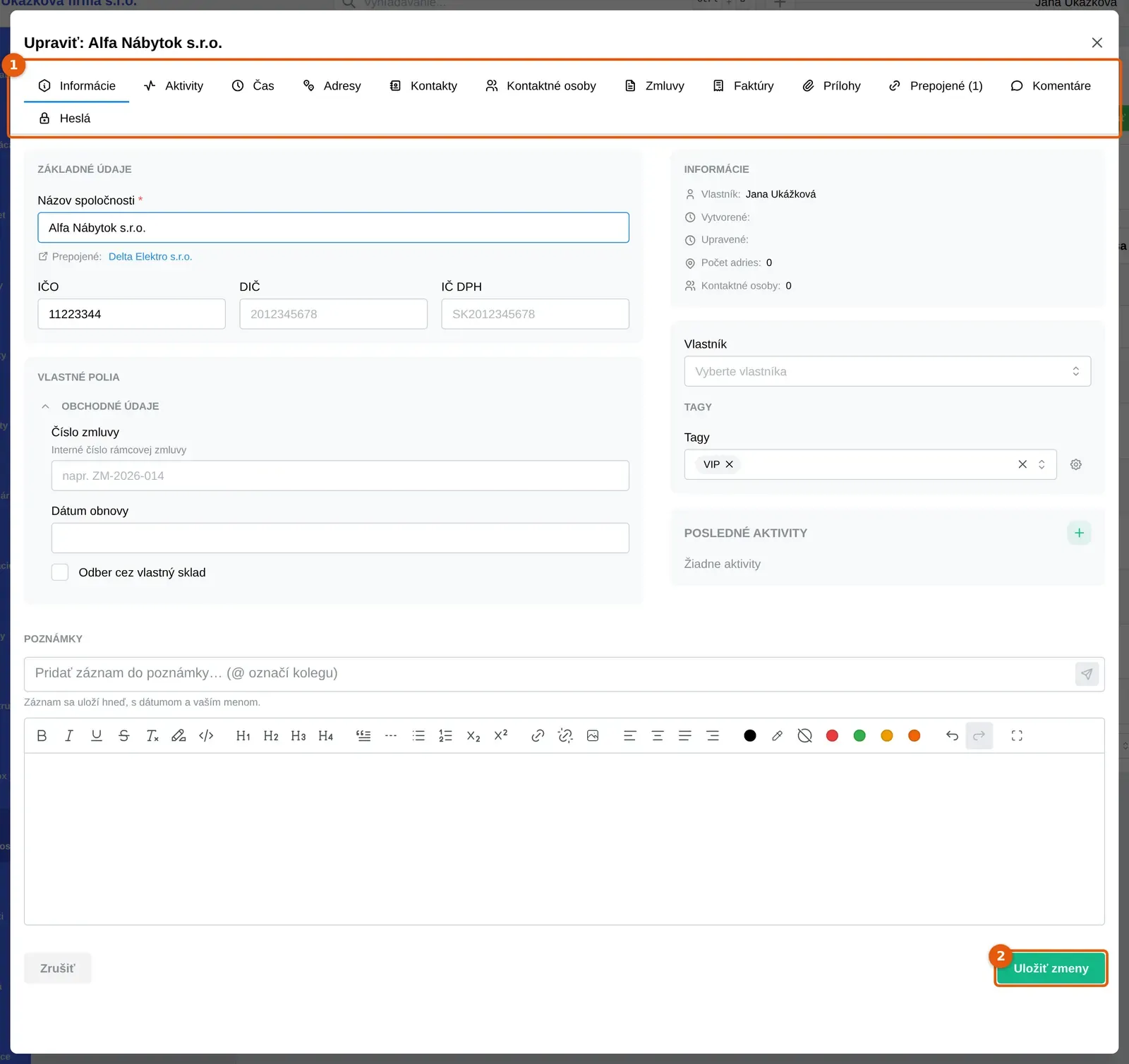Pick the red text color swatch

click(832, 736)
